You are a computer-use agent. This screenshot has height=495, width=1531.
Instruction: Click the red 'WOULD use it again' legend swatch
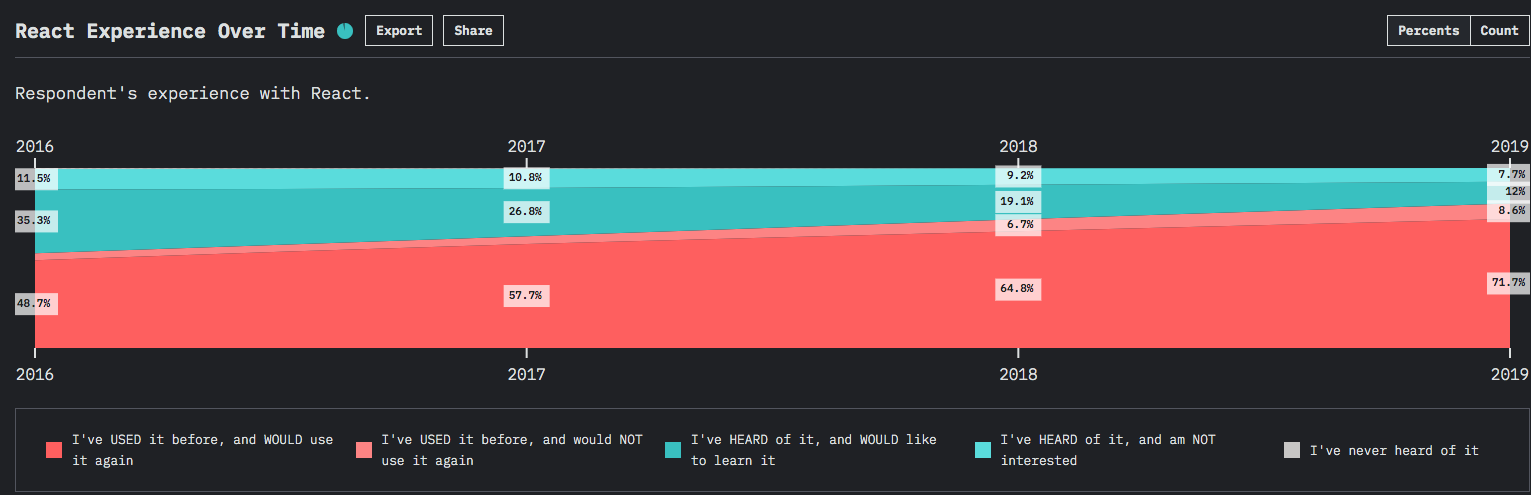tap(55, 450)
